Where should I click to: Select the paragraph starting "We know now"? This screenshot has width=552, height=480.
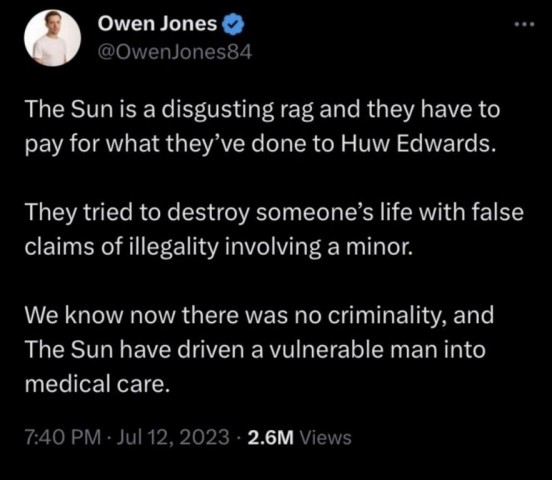259,349
